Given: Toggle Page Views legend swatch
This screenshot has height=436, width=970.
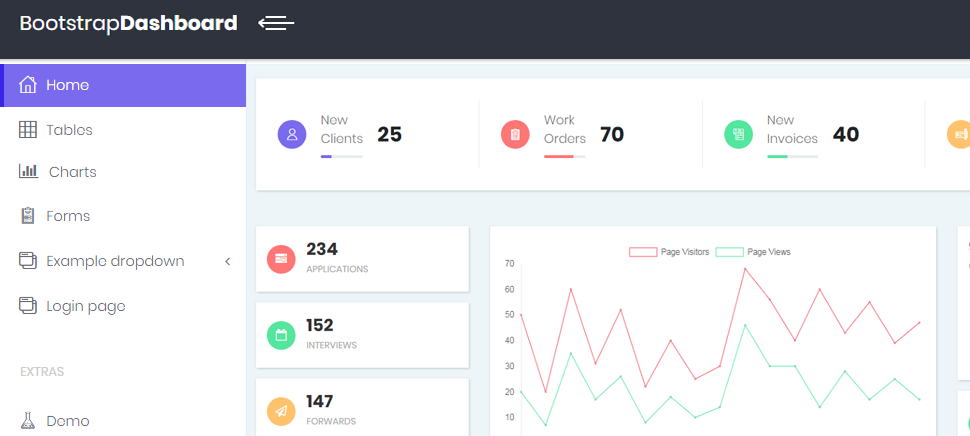Looking at the screenshot, I should coord(729,252).
